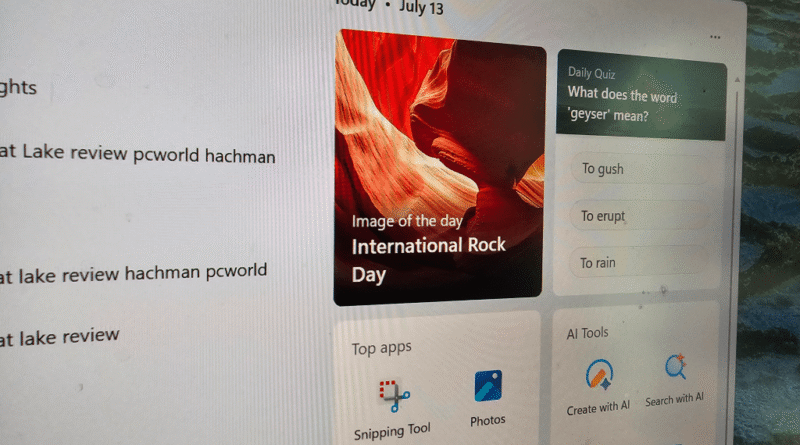The height and width of the screenshot is (445, 800).
Task: Open the Snipping Tool icon
Action: (x=394, y=395)
